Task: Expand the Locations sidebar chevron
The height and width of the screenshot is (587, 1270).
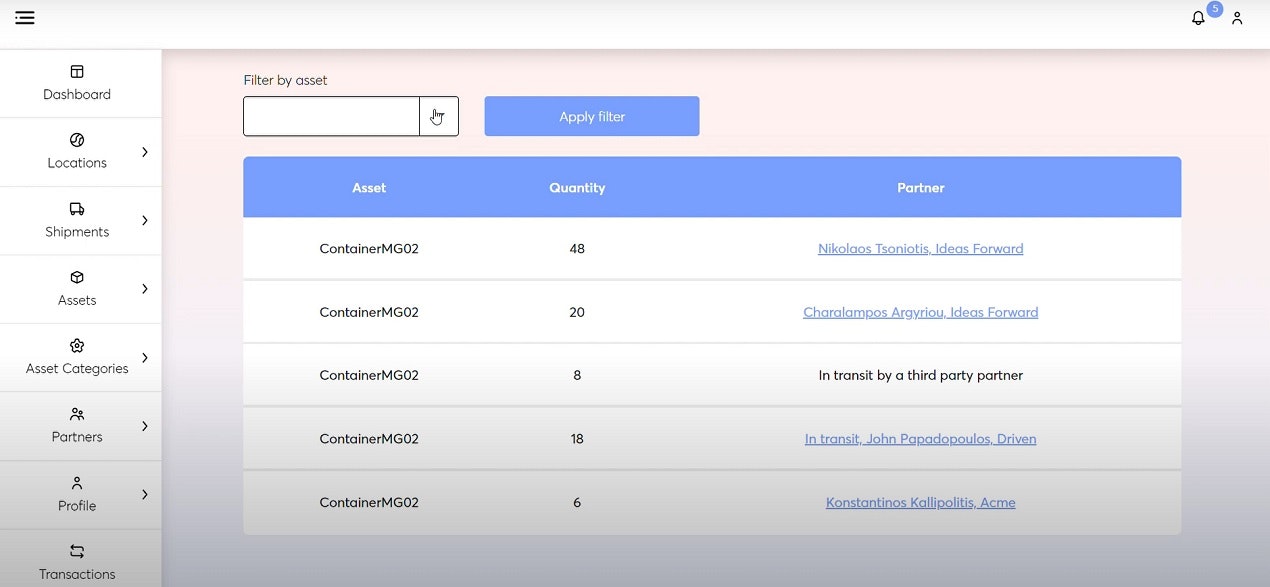Action: pyautogui.click(x=144, y=152)
